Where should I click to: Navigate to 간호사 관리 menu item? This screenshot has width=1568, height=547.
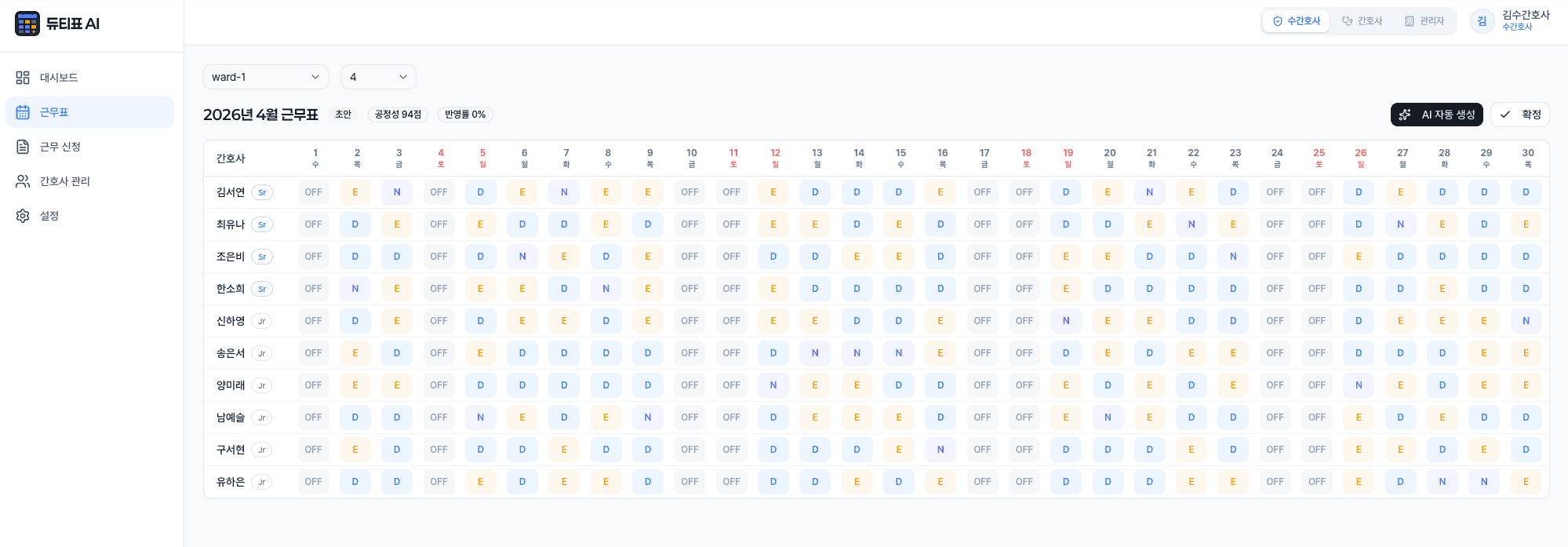coord(65,181)
